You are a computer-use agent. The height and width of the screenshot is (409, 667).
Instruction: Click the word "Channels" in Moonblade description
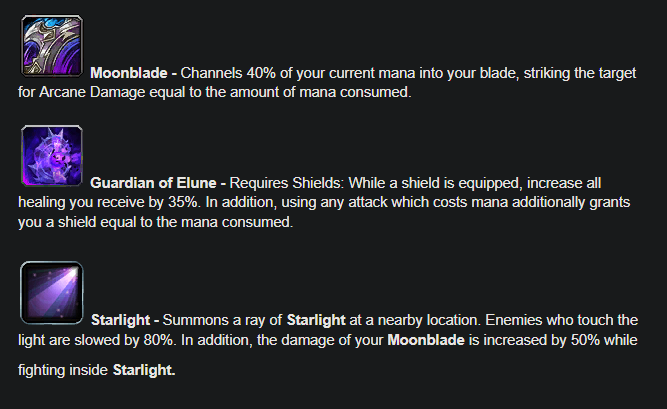coord(209,73)
